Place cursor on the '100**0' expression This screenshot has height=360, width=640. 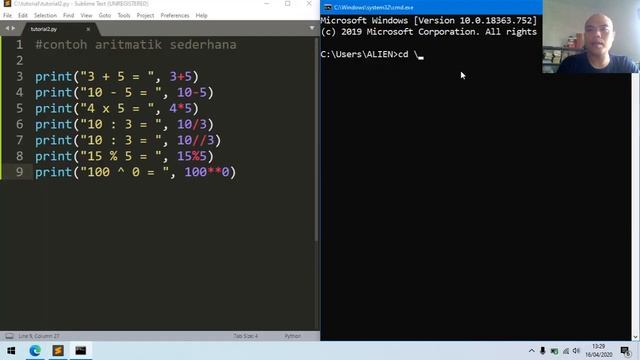(207, 172)
